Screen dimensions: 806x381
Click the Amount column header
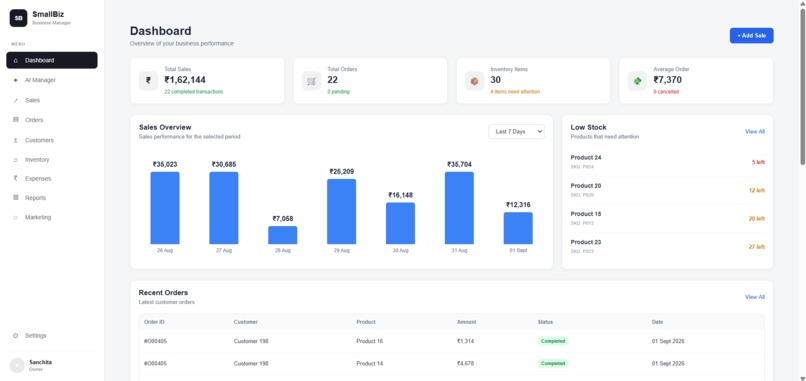[x=467, y=322]
